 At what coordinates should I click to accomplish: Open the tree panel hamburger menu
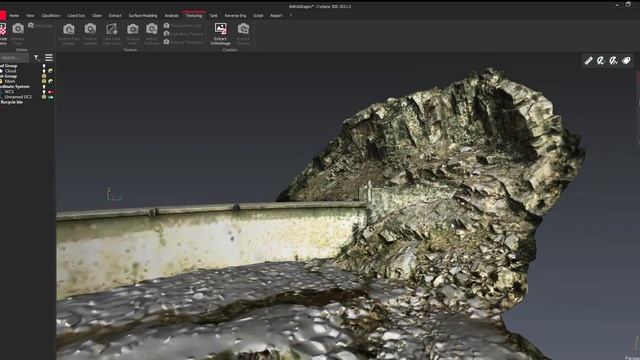49,58
